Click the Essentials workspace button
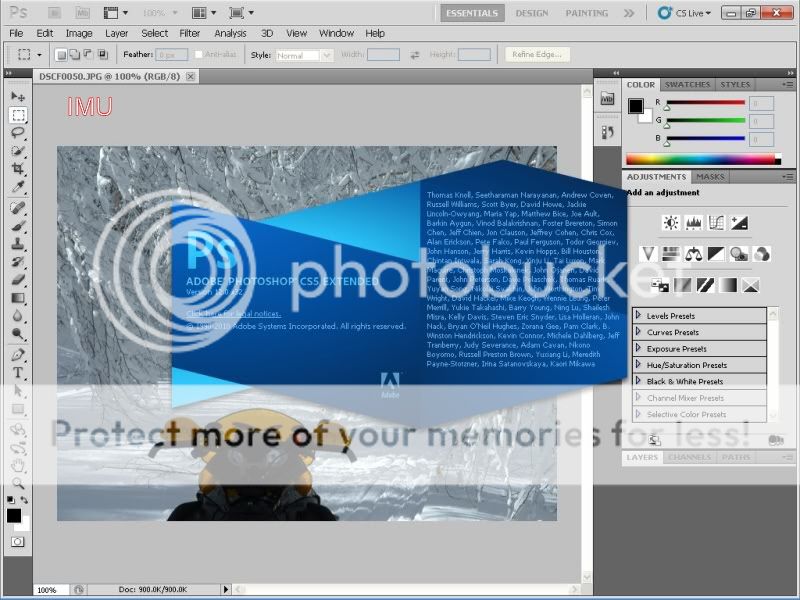The height and width of the screenshot is (600, 800). [x=472, y=13]
